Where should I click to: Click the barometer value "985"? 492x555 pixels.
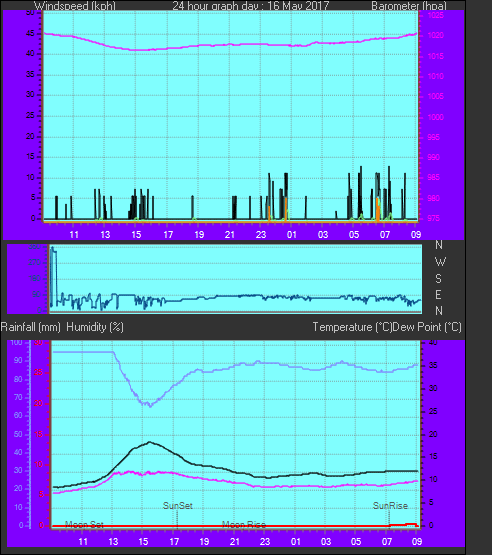click(434, 178)
